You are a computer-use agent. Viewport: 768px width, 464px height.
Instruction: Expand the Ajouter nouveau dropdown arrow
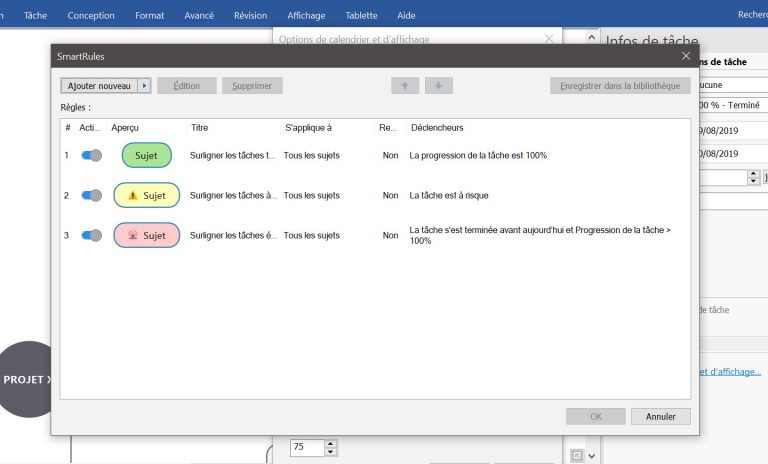tap(144, 86)
